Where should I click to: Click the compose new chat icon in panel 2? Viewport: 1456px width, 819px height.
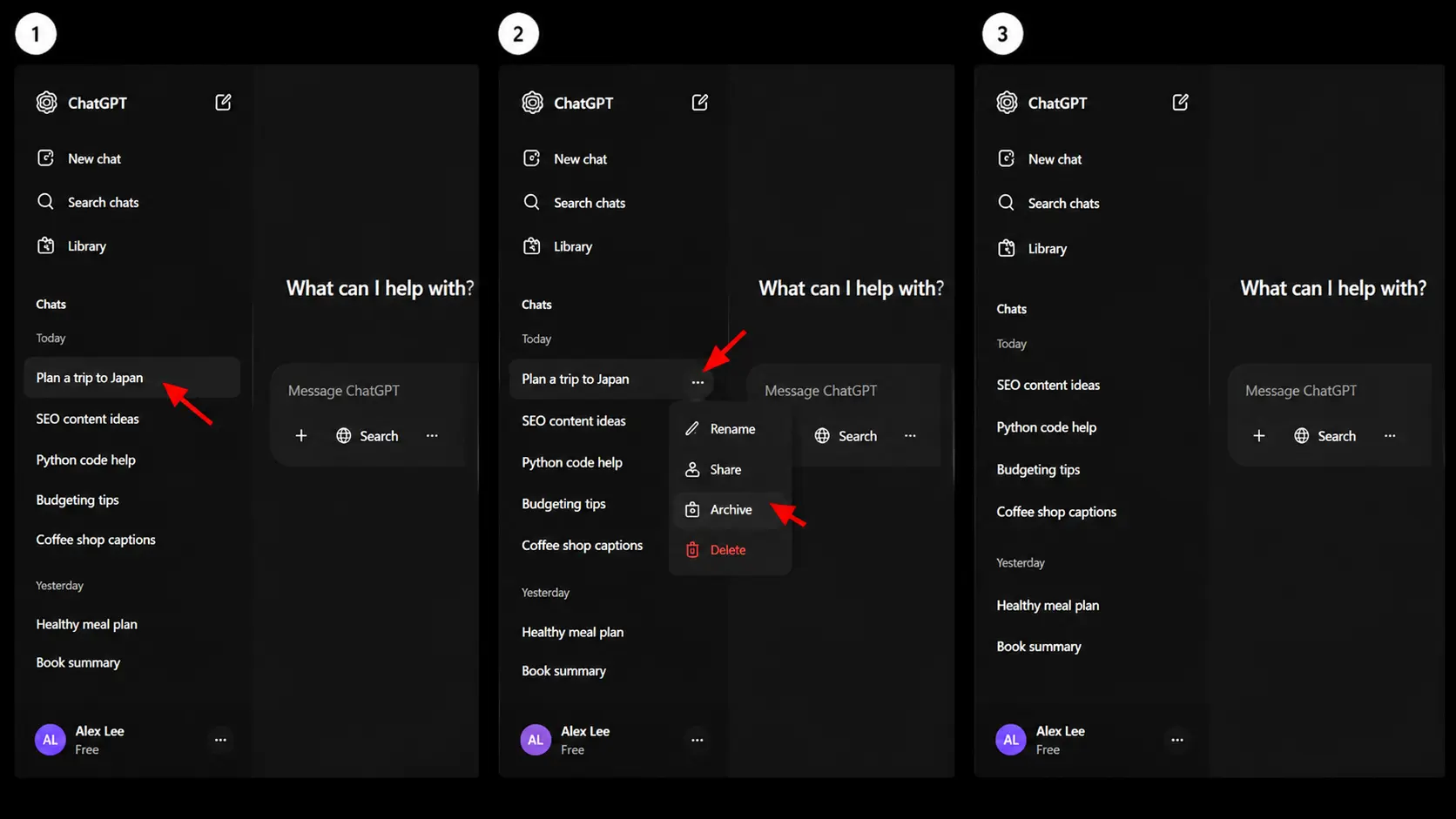click(x=700, y=103)
